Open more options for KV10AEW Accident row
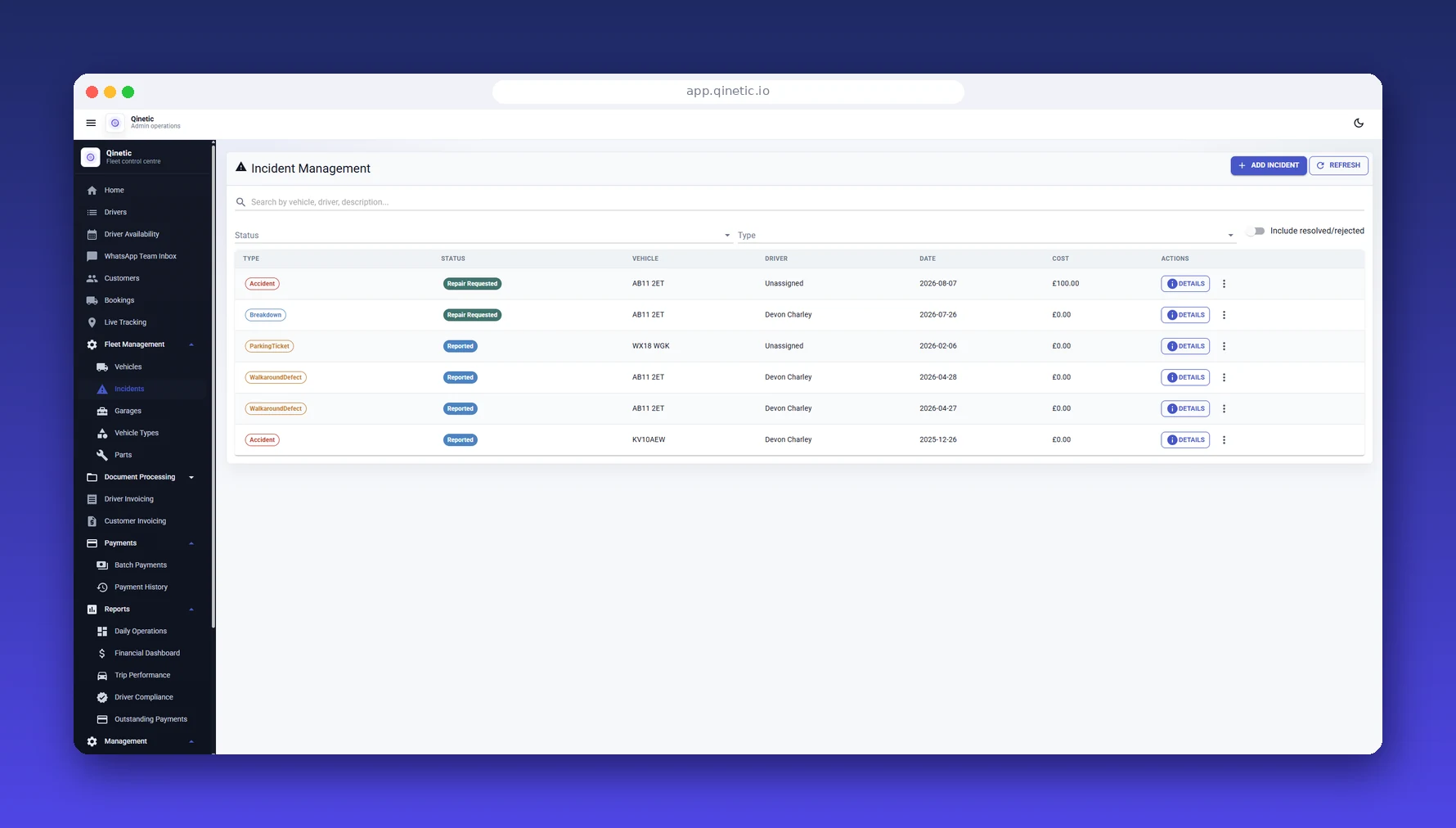 coord(1224,440)
